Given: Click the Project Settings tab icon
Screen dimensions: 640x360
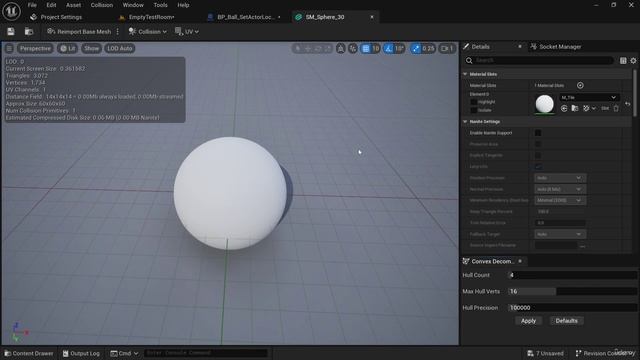Looking at the screenshot, I should (33, 17).
